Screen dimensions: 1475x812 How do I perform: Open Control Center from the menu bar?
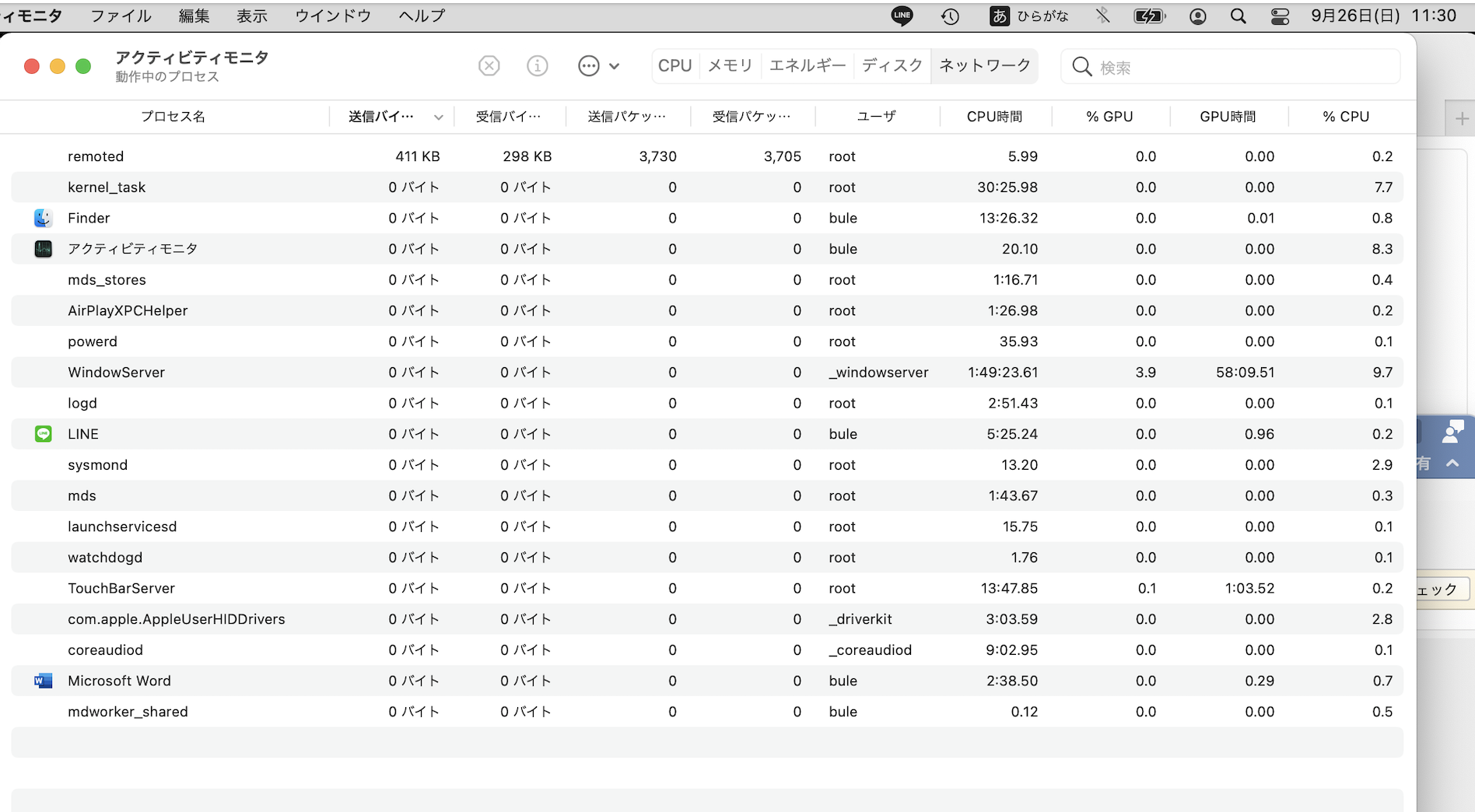point(1280,16)
